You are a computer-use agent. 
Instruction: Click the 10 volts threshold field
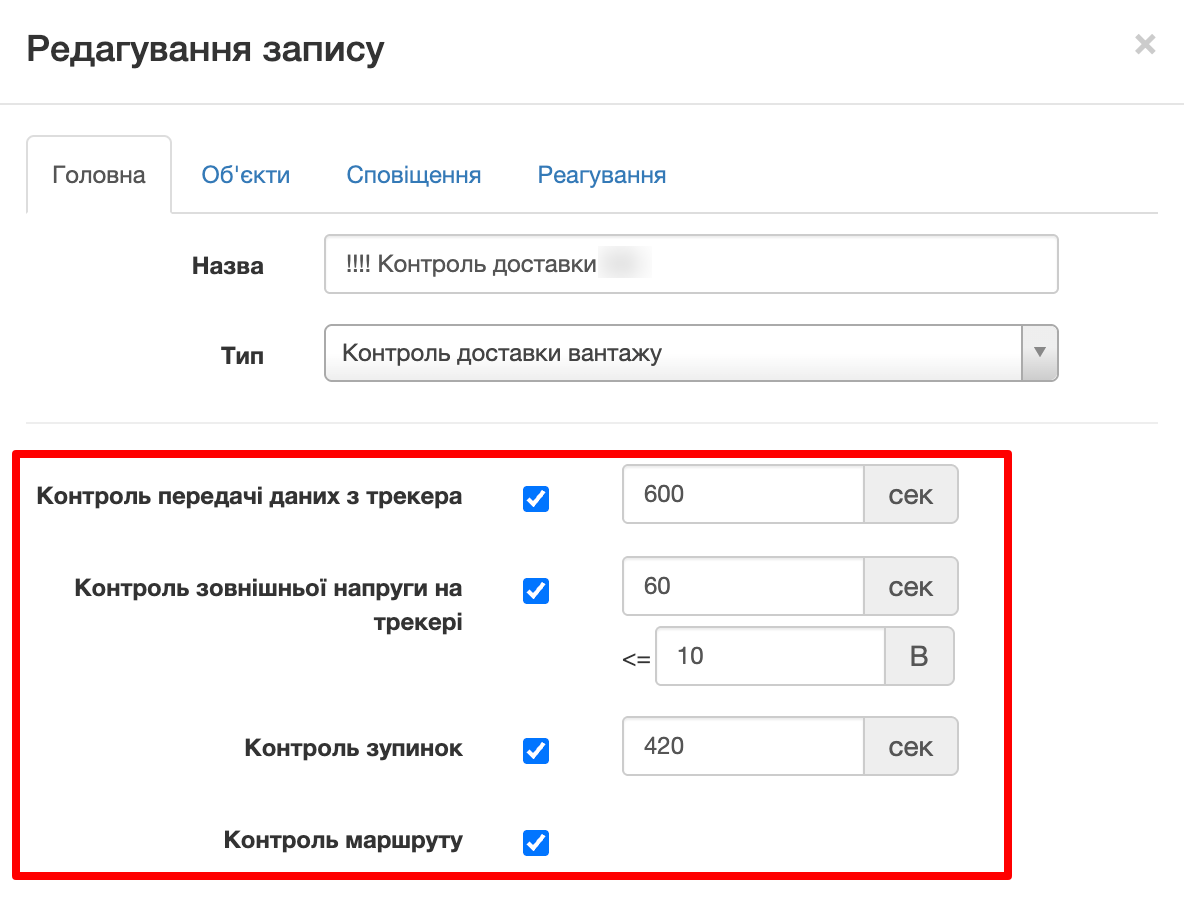(770, 656)
